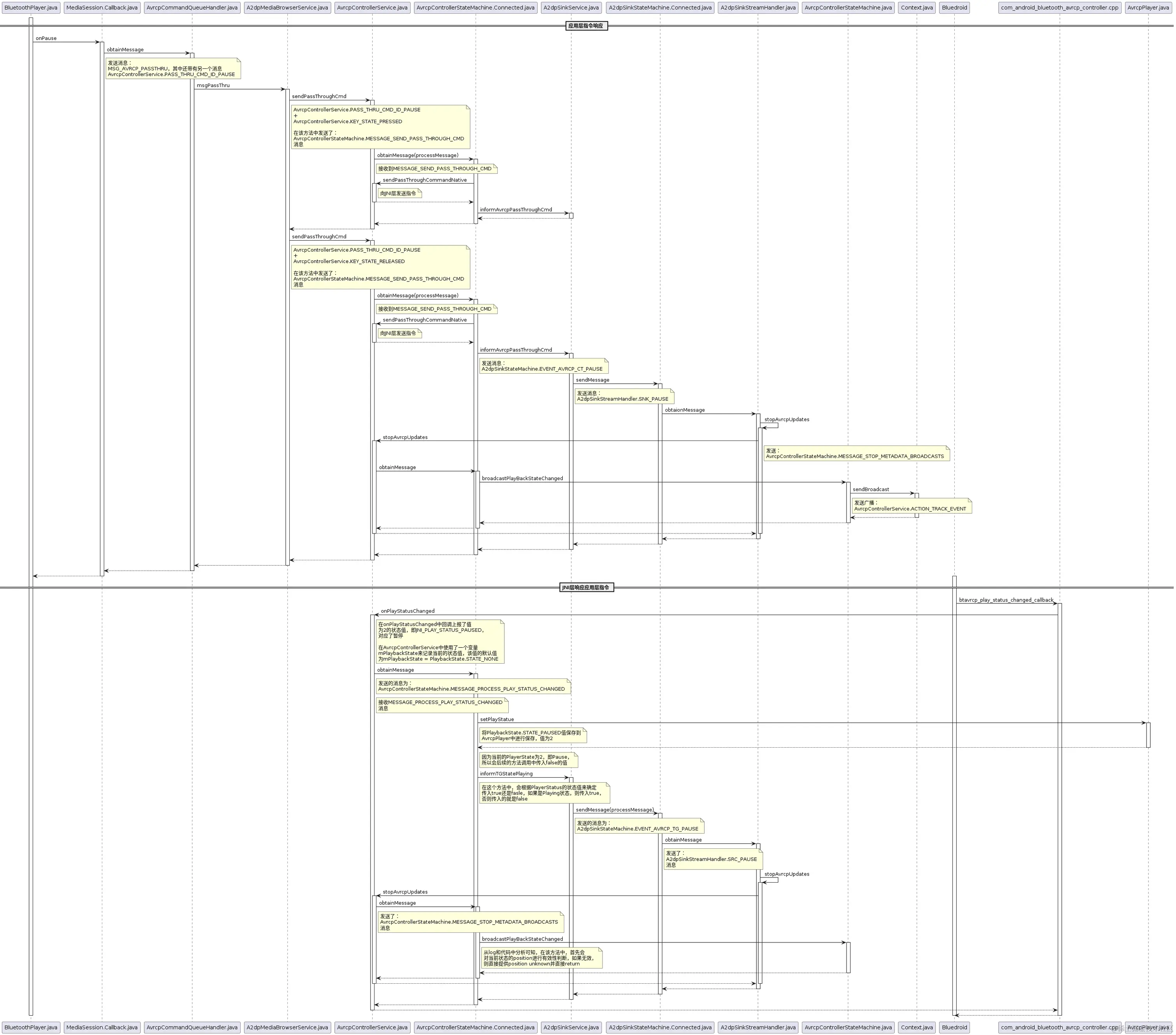The width and height of the screenshot is (1176, 1035).
Task: Select the A2dpMediaBrowserService.java top header
Action: 287,7
